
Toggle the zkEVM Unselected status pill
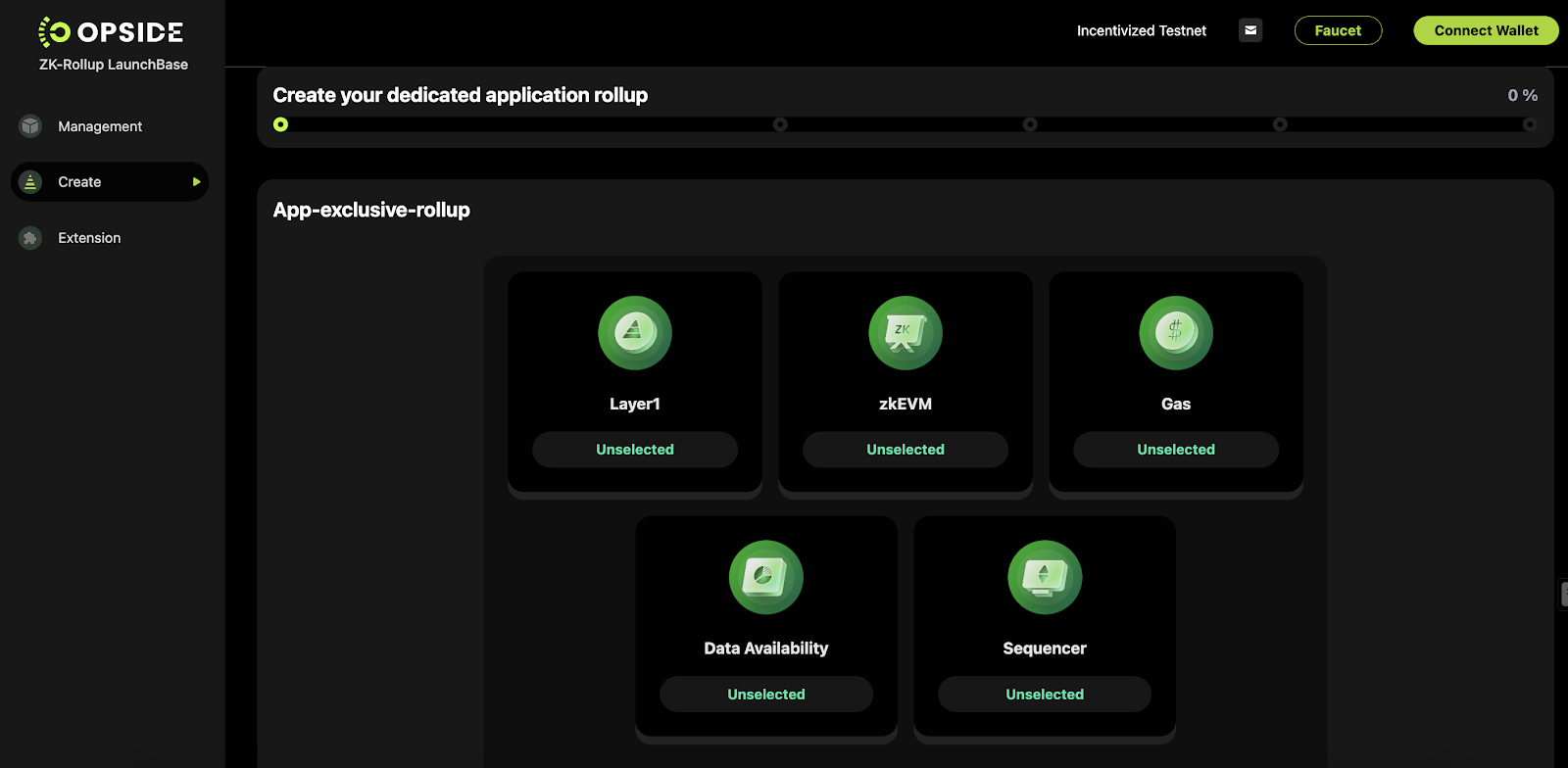click(906, 450)
